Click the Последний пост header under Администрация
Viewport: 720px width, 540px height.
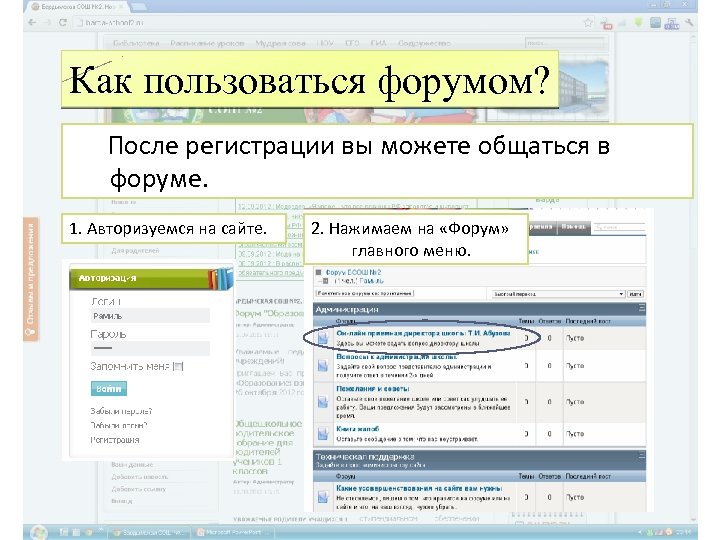[588, 321]
